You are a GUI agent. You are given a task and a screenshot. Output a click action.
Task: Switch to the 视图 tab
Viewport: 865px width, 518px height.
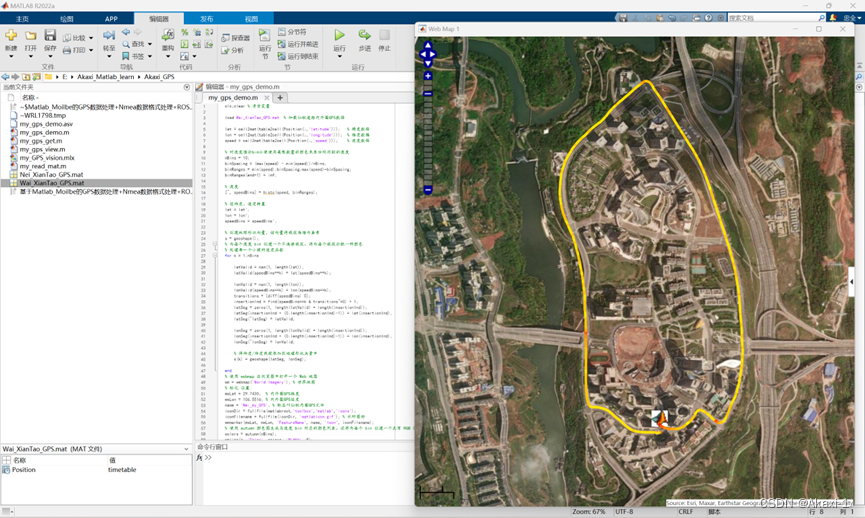click(x=252, y=19)
